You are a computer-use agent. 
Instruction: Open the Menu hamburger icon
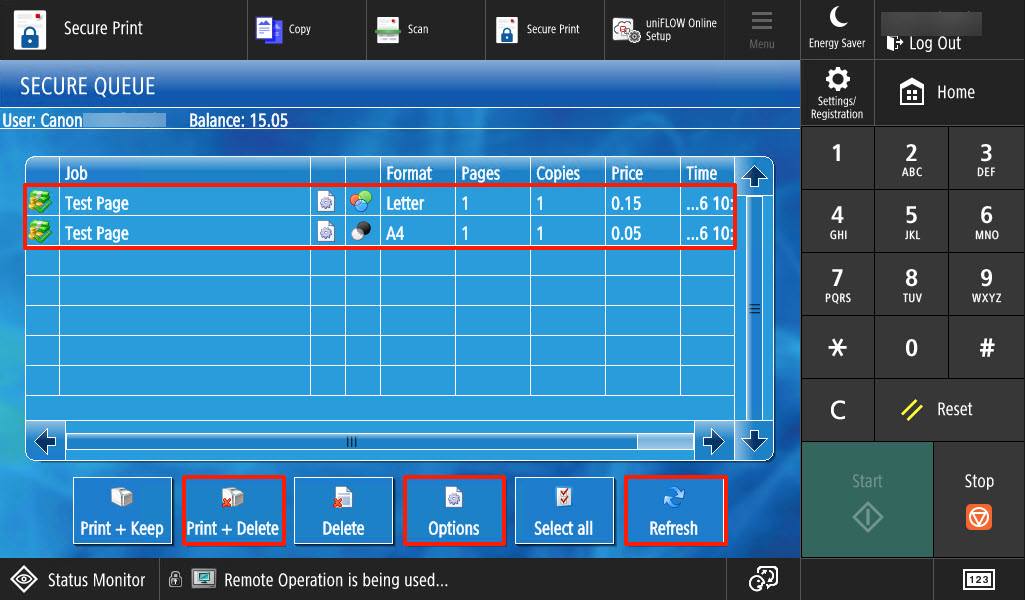762,29
